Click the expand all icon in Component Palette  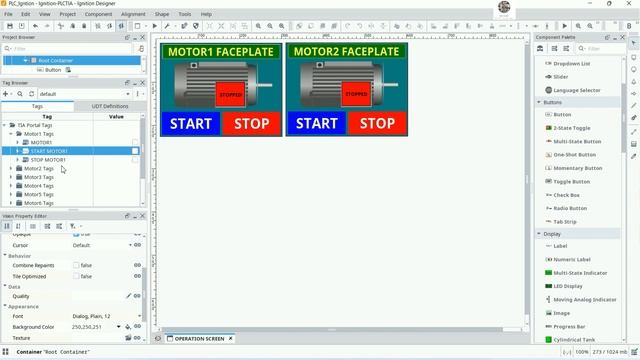[554, 49]
